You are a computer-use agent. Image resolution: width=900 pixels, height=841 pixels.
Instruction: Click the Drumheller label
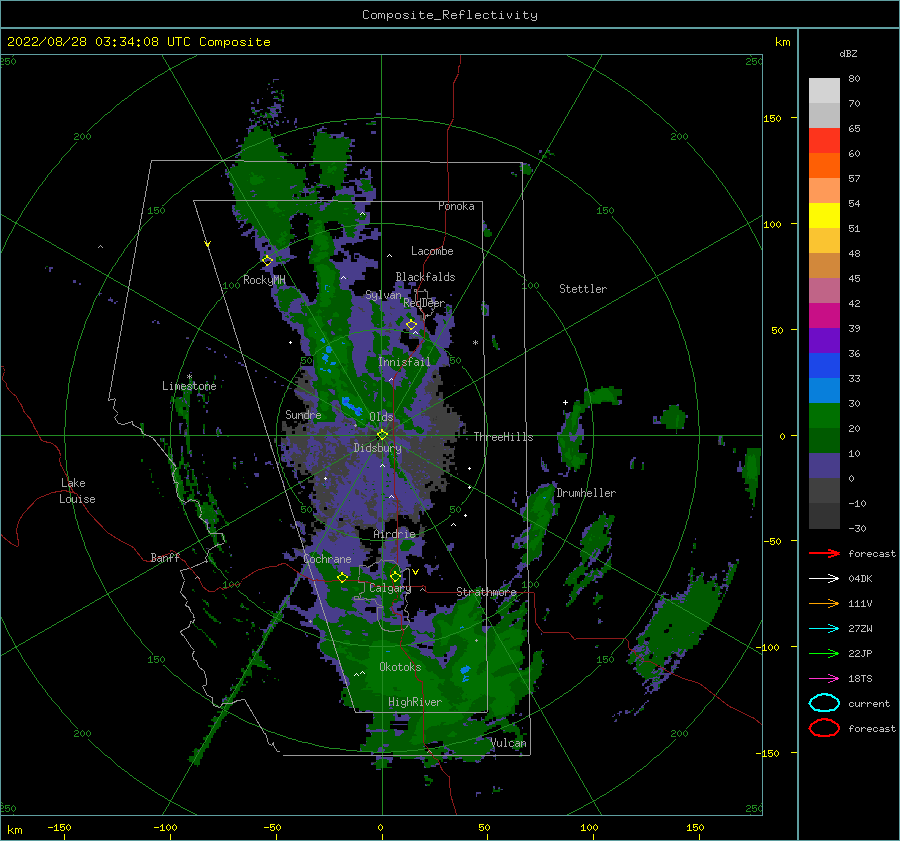tap(586, 493)
